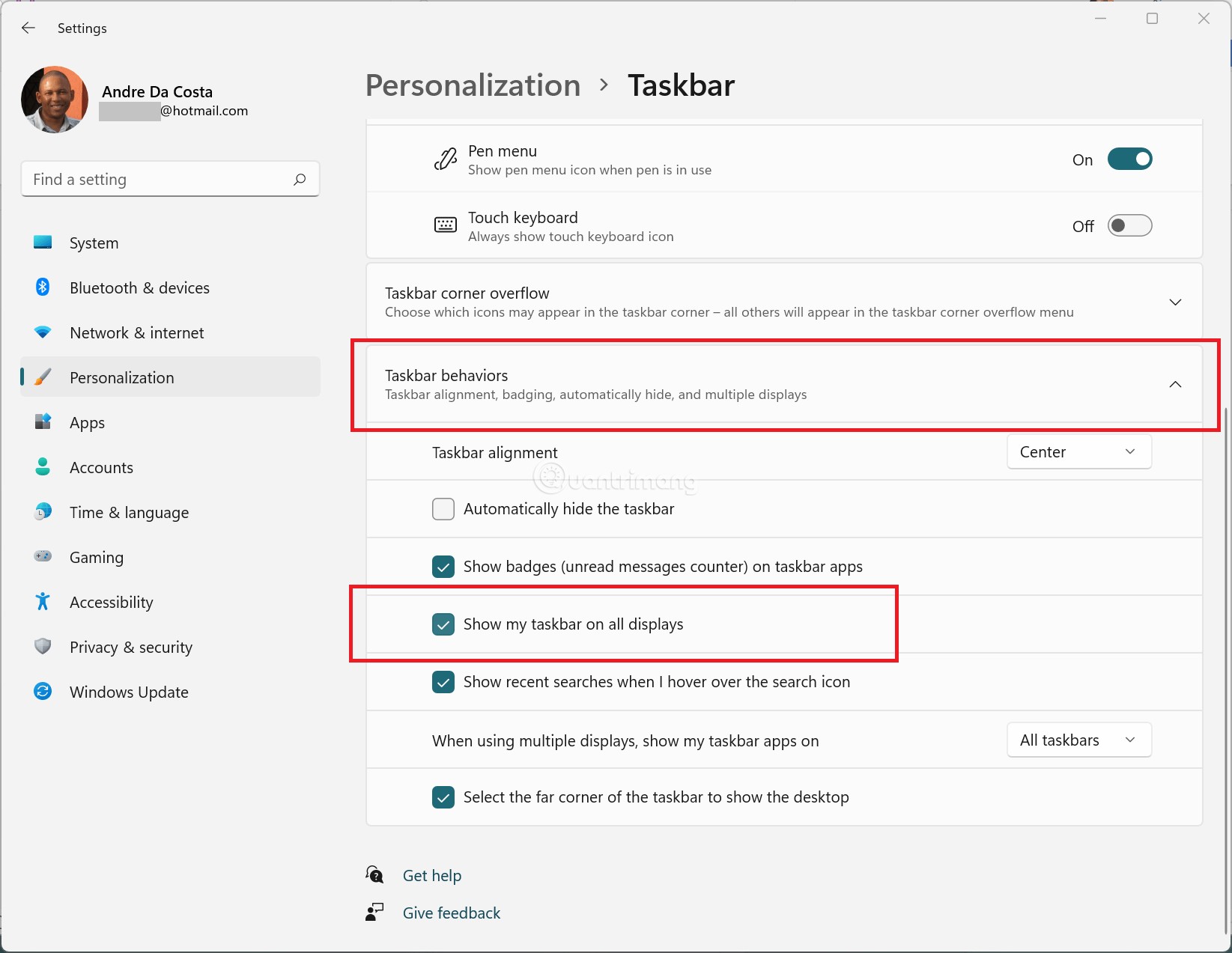Check Automatically hide the taskbar
Viewport: 1232px width, 953px height.
click(x=443, y=509)
